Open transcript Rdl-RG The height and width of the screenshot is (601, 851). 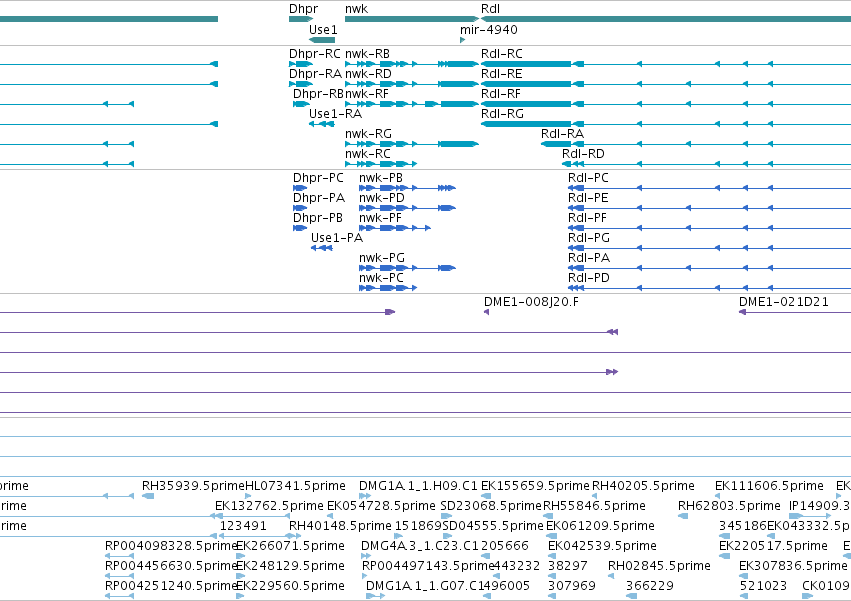(x=503, y=114)
